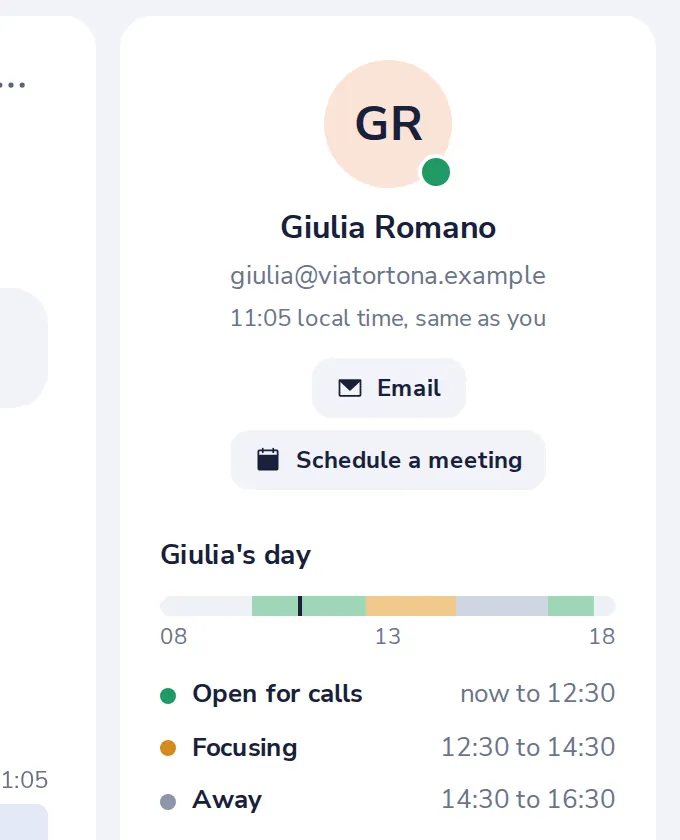Select the Focusing 12:30 to 14:30 row
This screenshot has height=840, width=680.
(388, 747)
